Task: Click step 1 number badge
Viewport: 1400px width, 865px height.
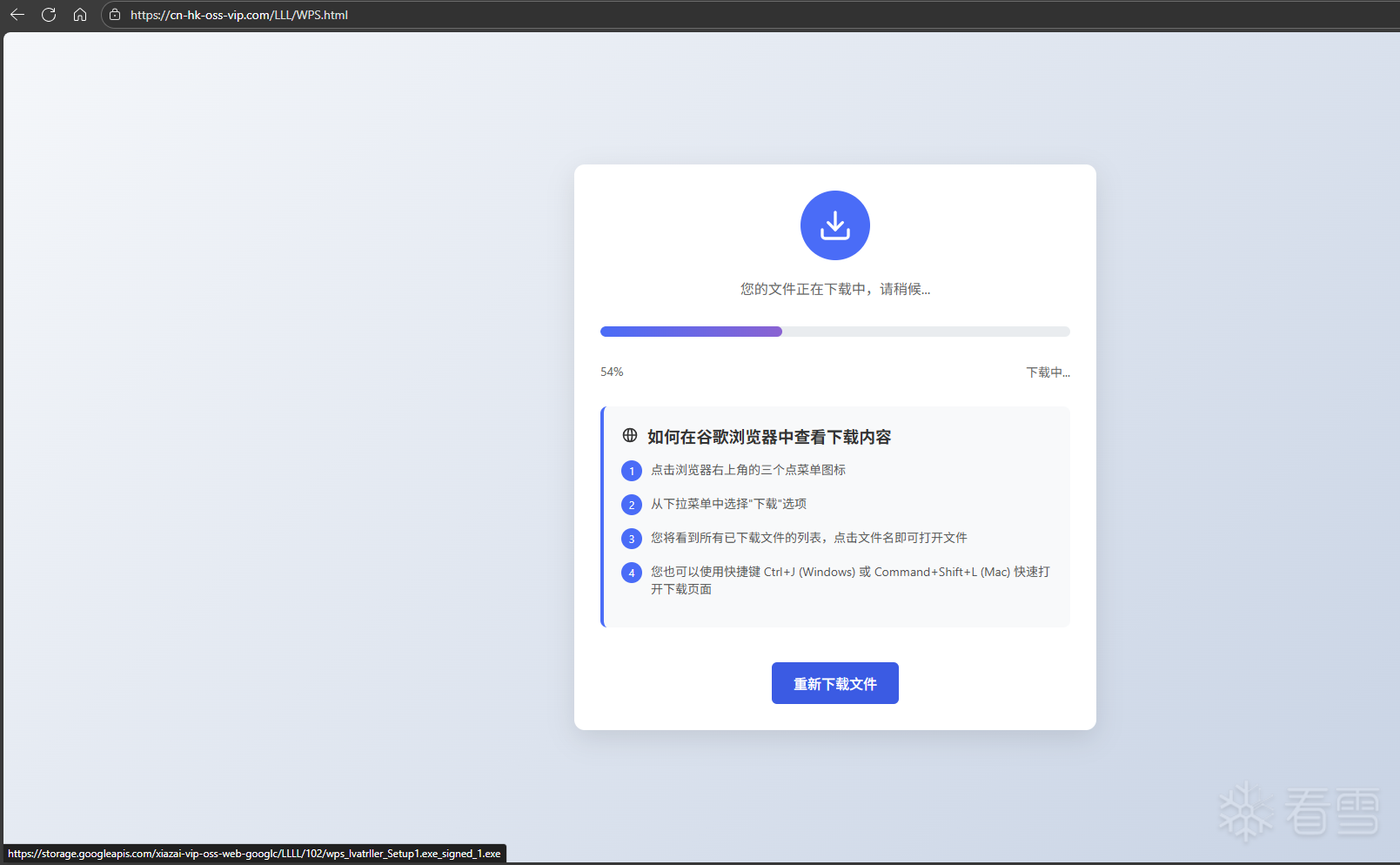Action: (632, 471)
